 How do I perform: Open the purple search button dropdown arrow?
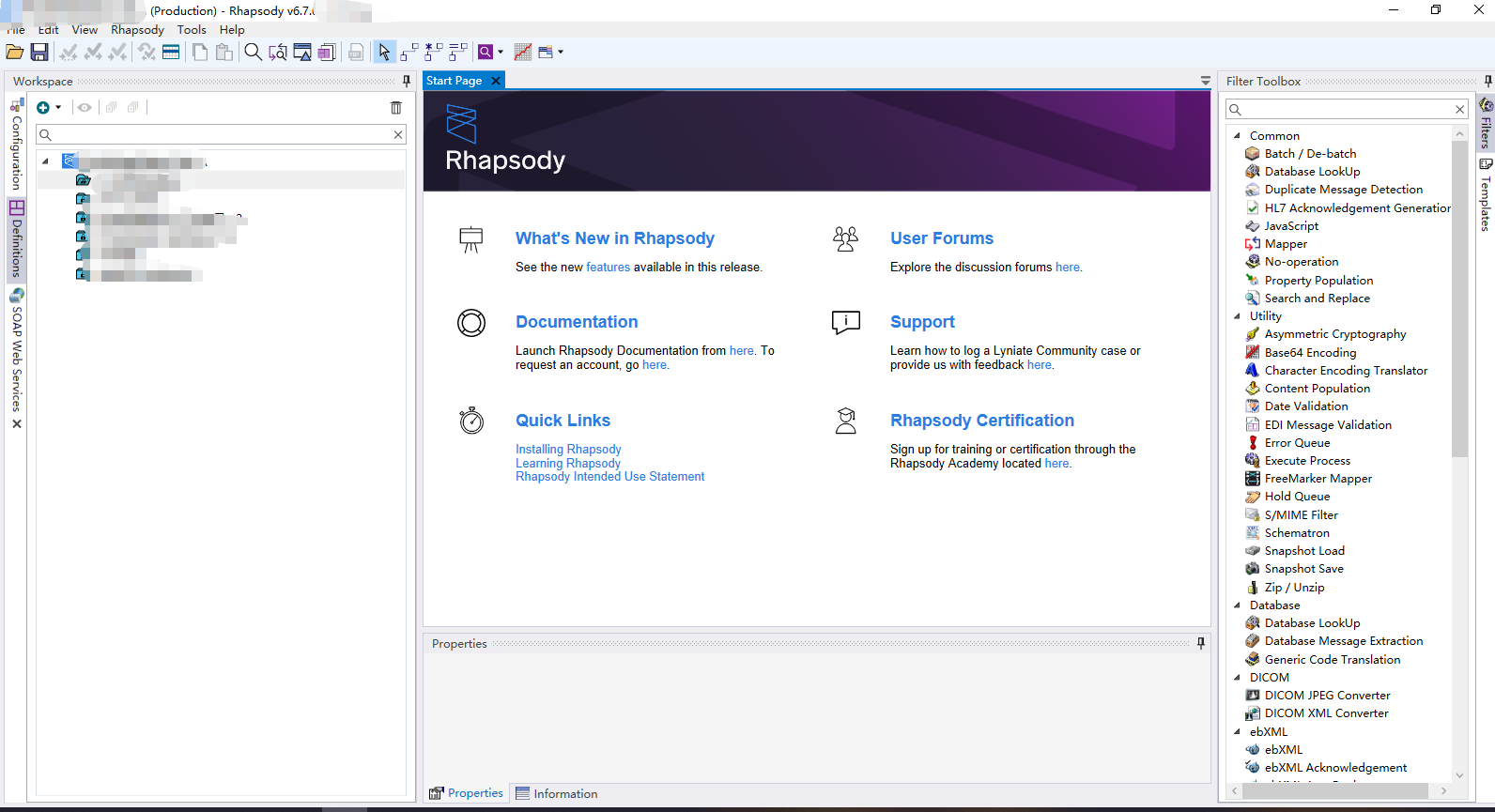coord(501,53)
